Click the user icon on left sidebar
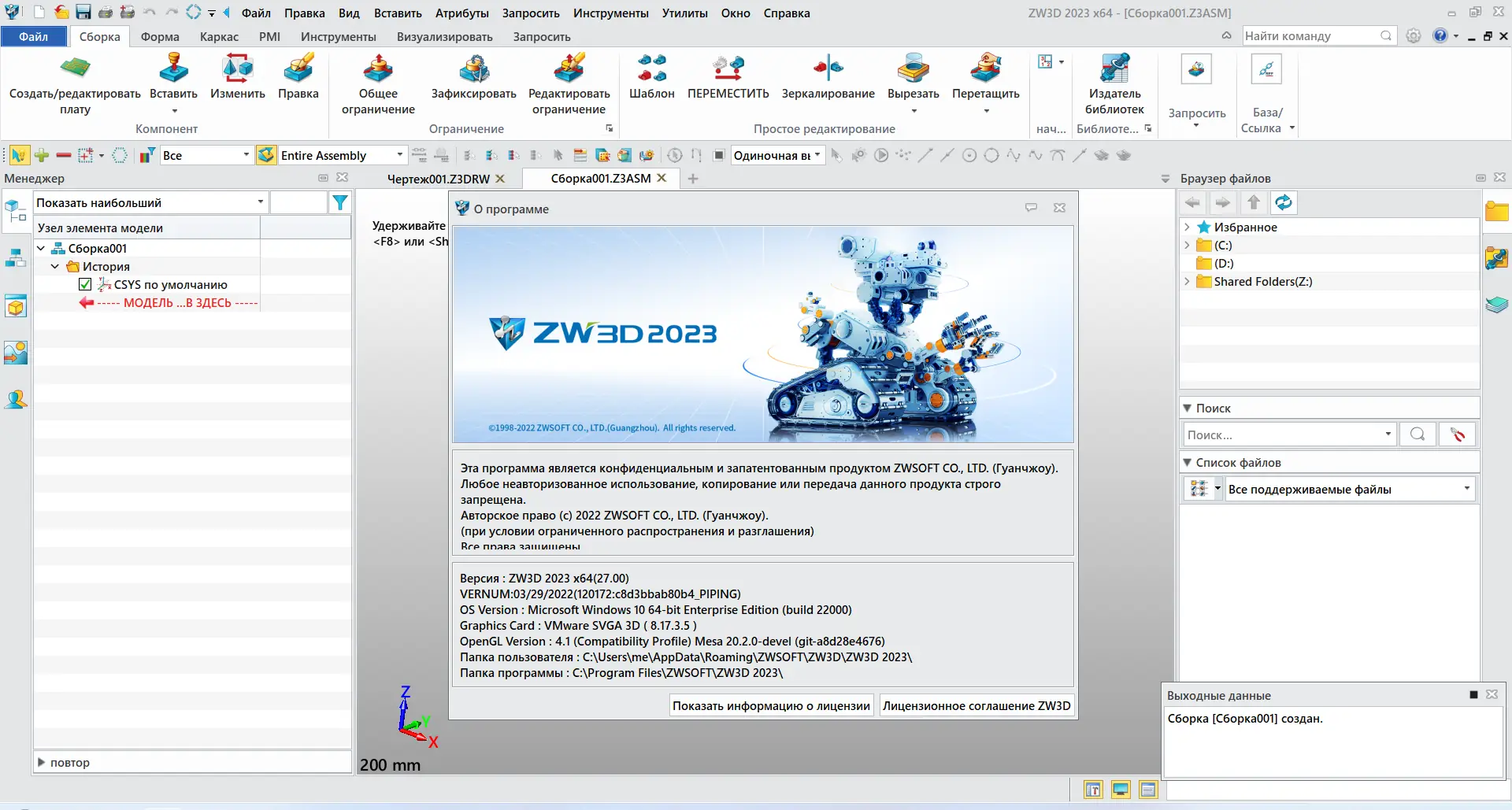This screenshot has height=810, width=1512. (x=16, y=399)
